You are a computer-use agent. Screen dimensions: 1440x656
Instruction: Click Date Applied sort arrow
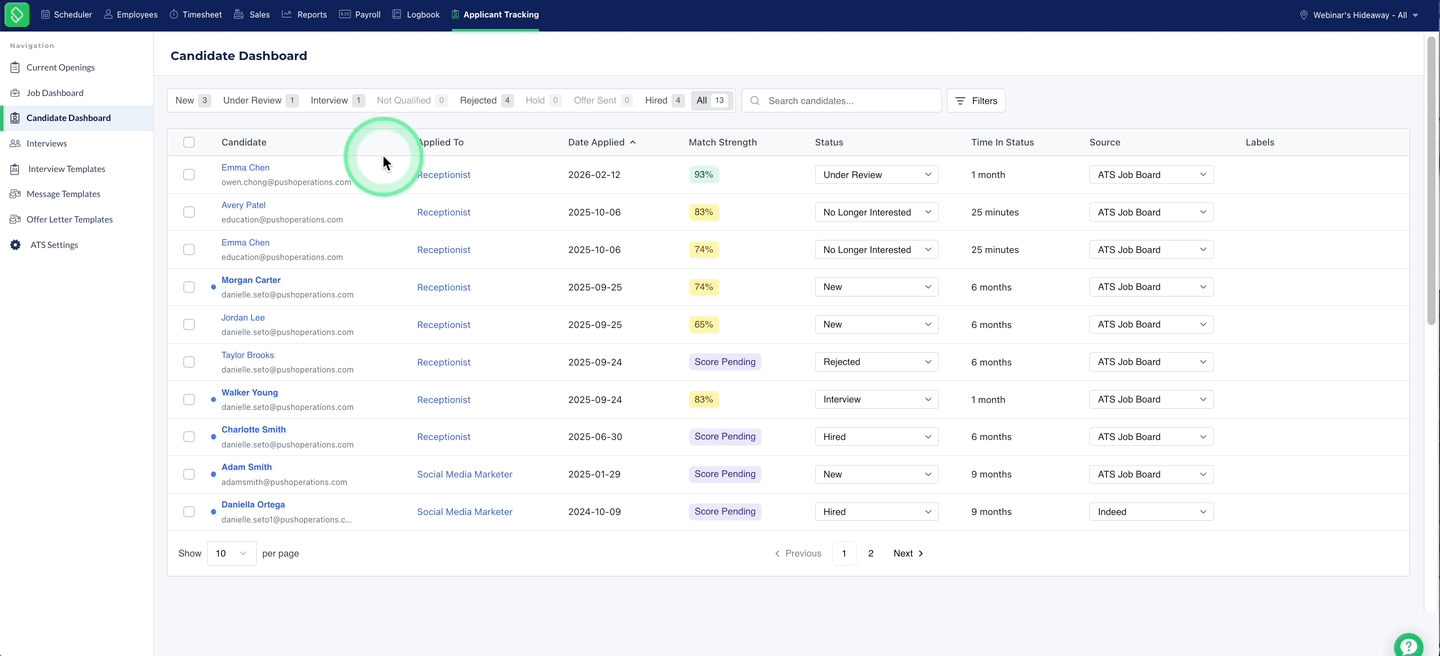click(633, 143)
